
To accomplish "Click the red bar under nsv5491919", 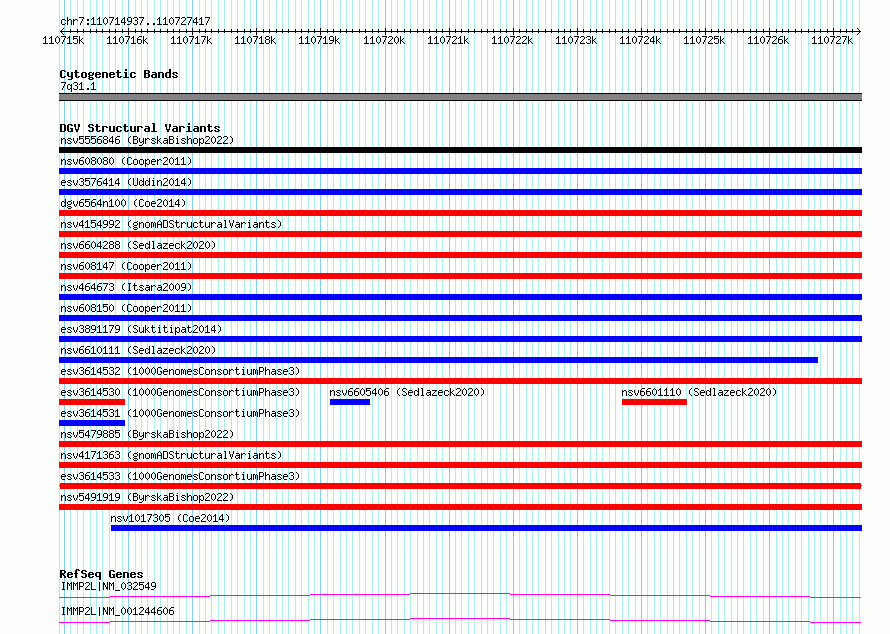I will (x=460, y=507).
